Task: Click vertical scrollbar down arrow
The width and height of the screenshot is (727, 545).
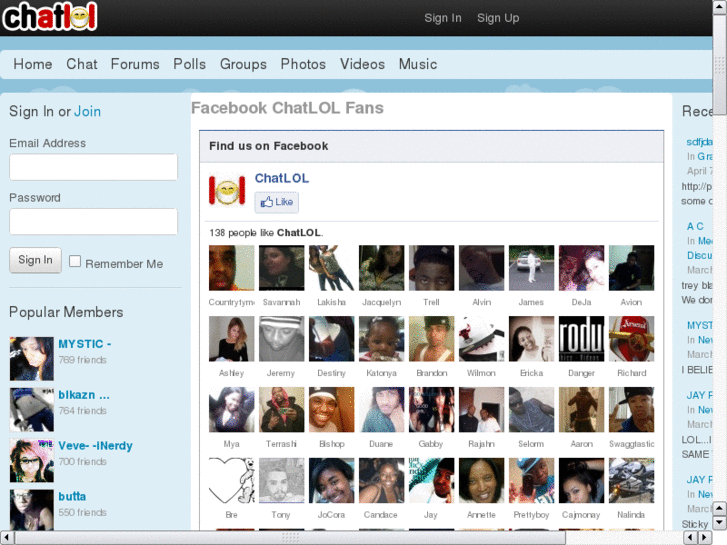Action: click(x=720, y=523)
